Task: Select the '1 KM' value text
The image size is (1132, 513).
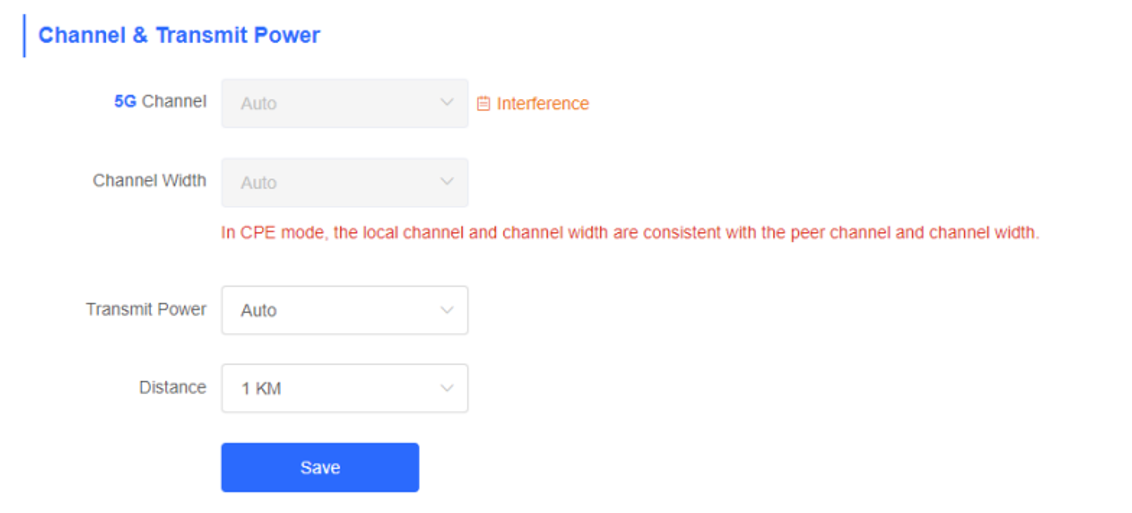Action: [261, 389]
